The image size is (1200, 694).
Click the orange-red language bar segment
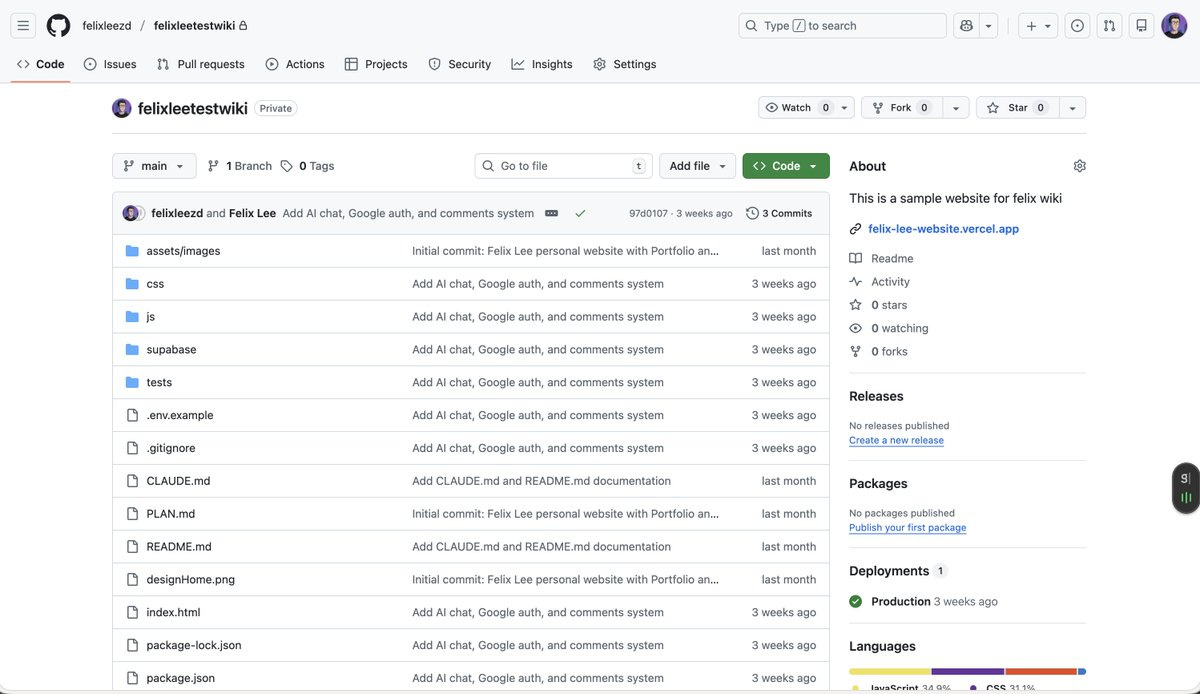point(1041,671)
